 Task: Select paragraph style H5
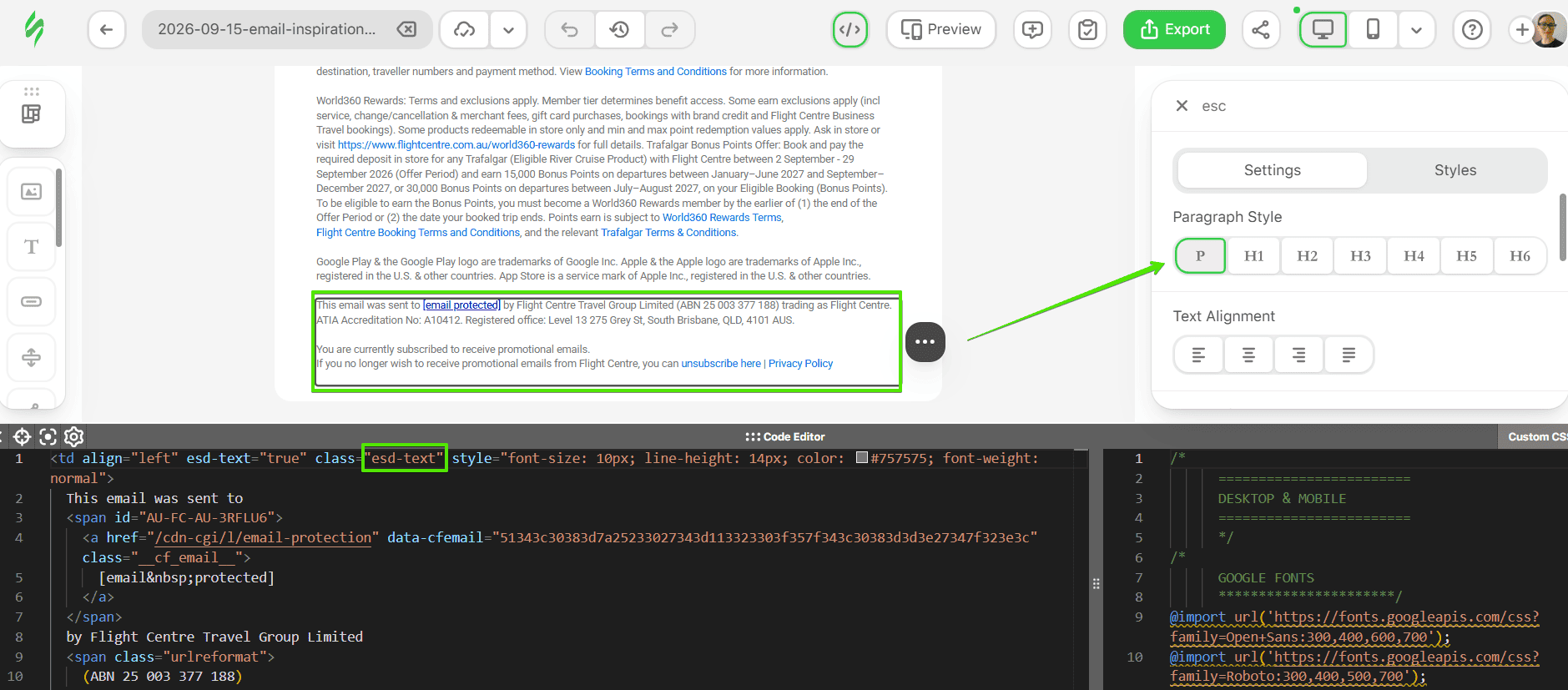tap(1466, 256)
